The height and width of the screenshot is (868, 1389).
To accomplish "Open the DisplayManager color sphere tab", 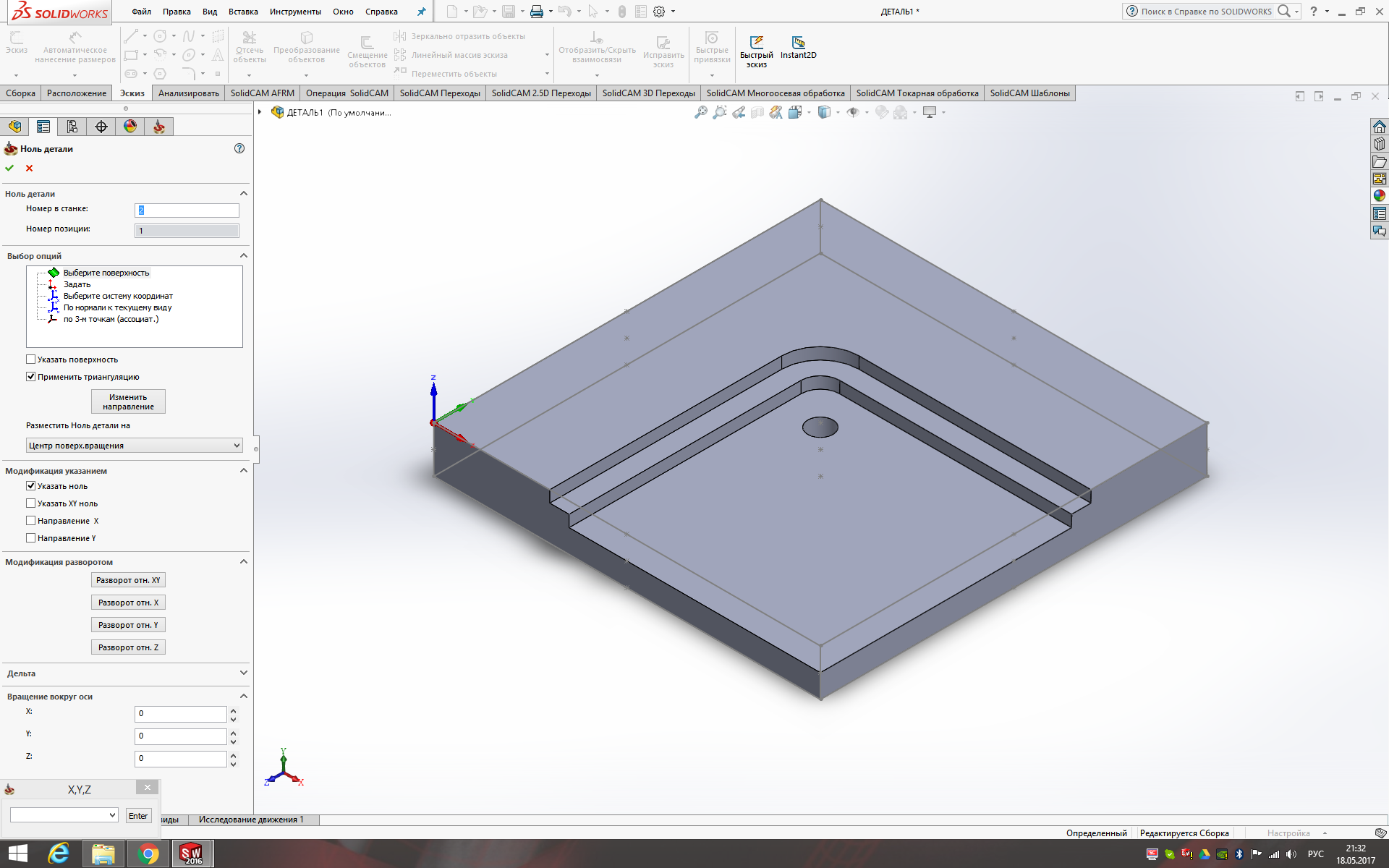I will [130, 127].
